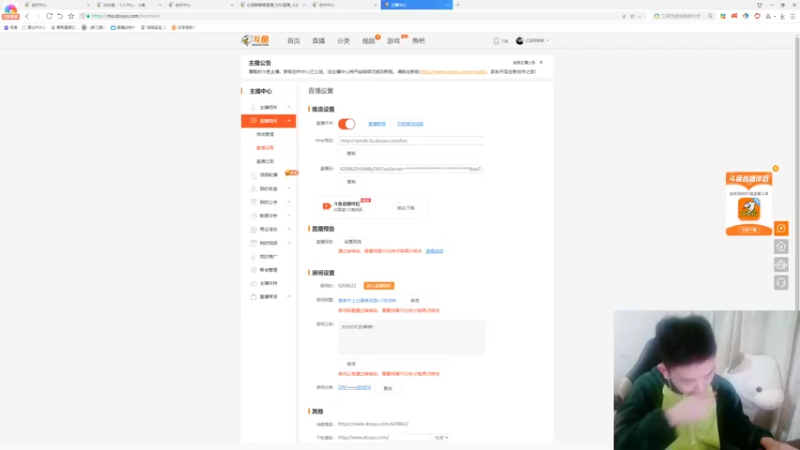Select the red active sidebar sub-item
800x450 pixels.
coord(265,148)
